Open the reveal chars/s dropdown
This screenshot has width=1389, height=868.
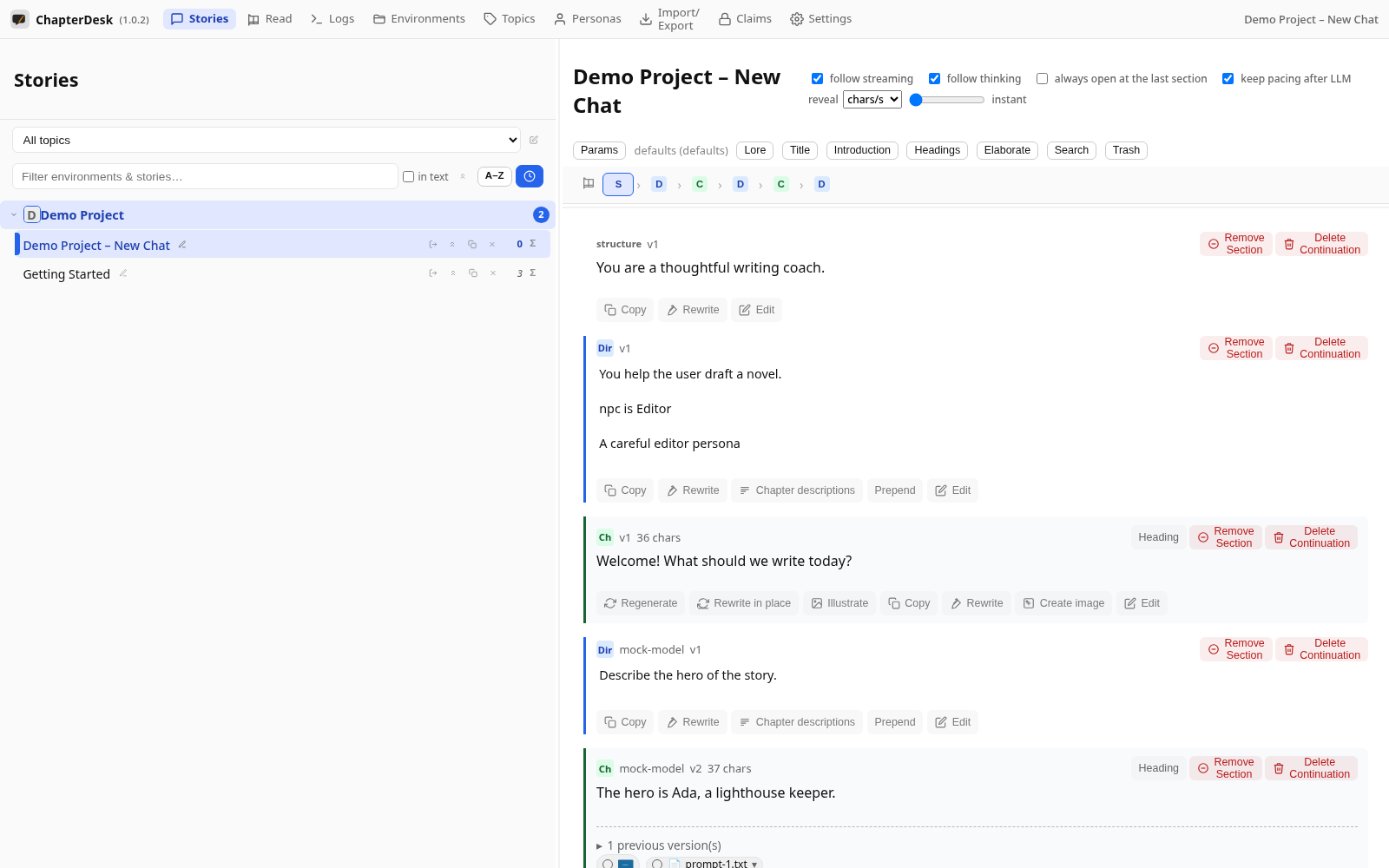872,100
